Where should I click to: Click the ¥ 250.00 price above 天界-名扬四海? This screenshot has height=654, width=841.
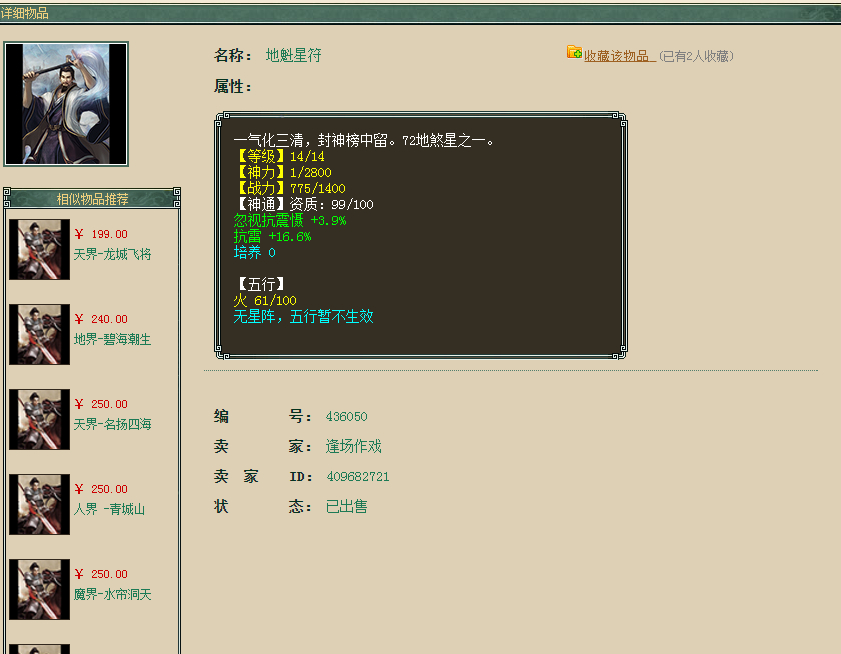101,404
